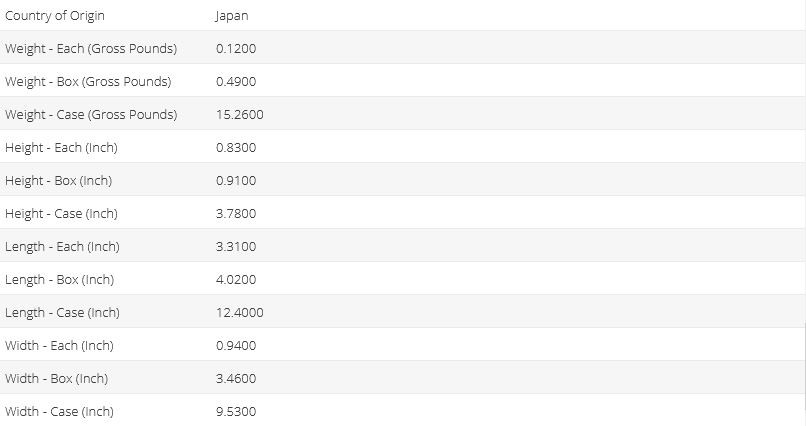The width and height of the screenshot is (806, 426).
Task: Click Weight - Box (Gross Pounds) label
Action: [88, 82]
